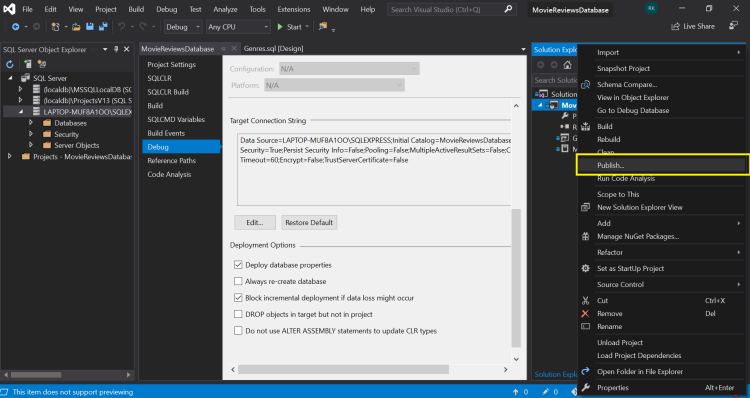Viewport: 750px width, 398px height.
Task: Click the Add SQL Server icon
Action: coord(28,64)
